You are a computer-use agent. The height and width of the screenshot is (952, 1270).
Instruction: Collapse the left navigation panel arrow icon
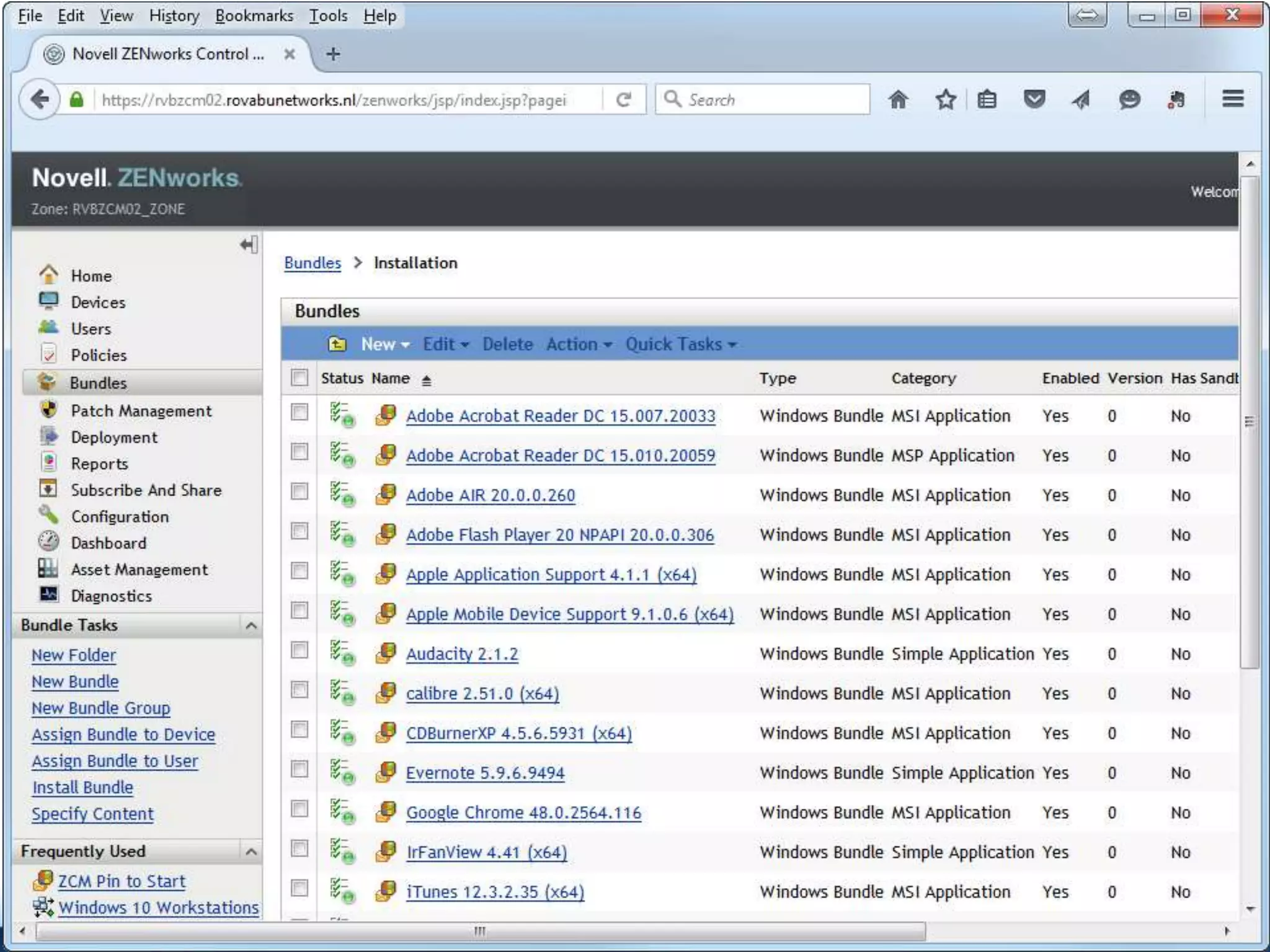click(x=249, y=244)
